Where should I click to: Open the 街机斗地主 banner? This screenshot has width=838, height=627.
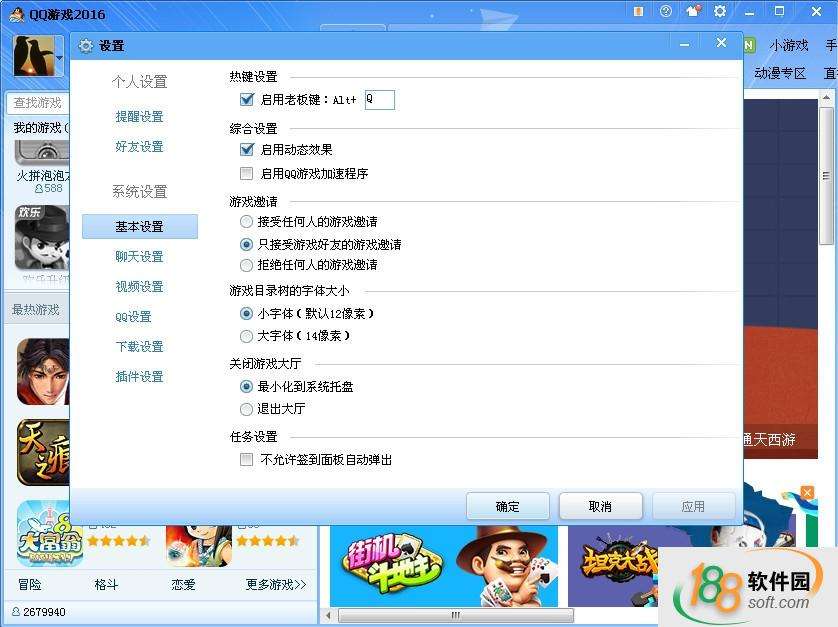point(444,566)
